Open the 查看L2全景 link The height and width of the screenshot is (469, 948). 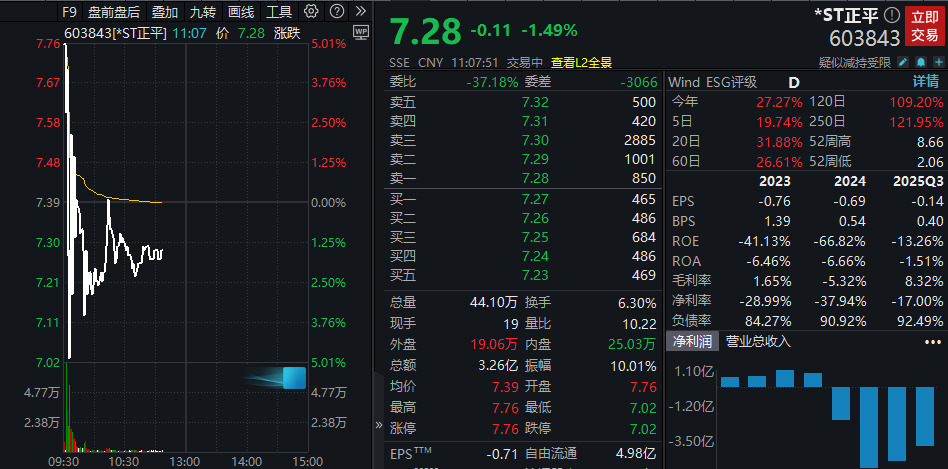(607, 62)
